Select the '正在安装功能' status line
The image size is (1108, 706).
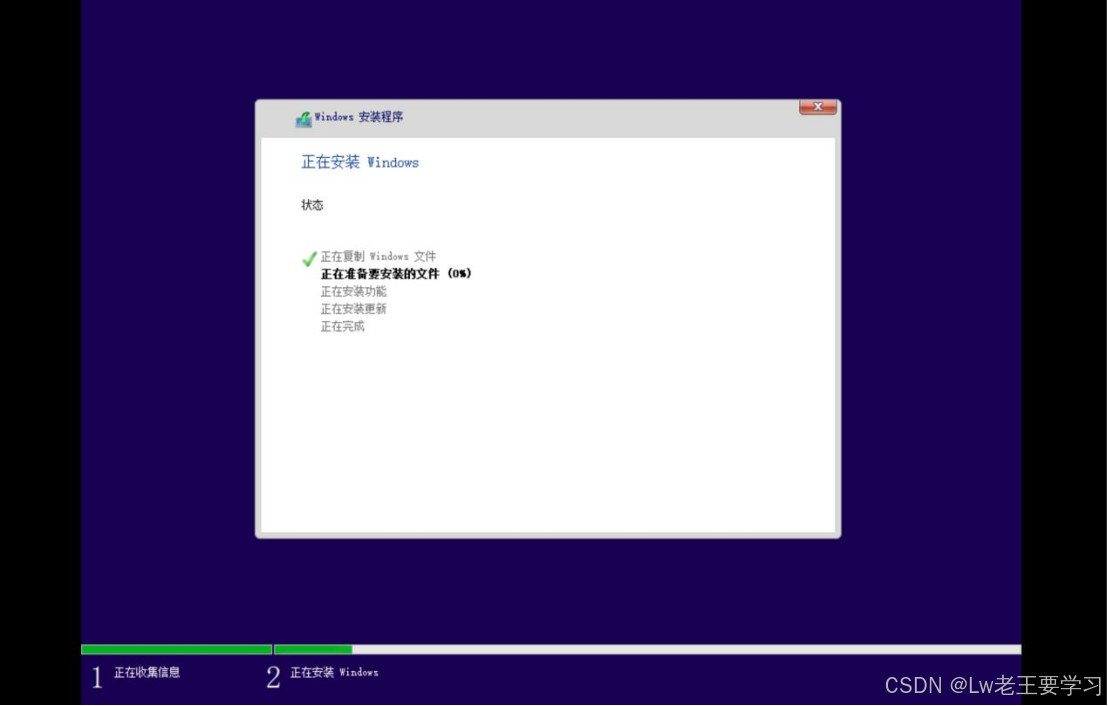[x=353, y=291]
